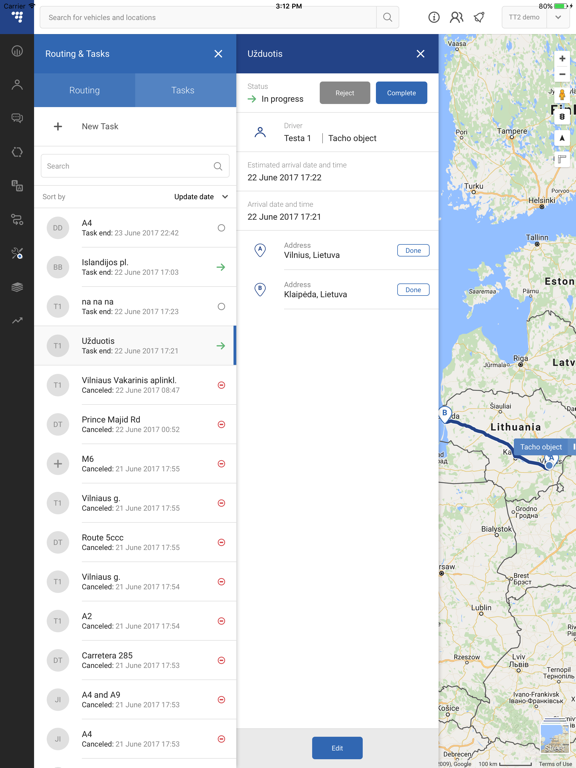Focus the vehicles and locations search field
The height and width of the screenshot is (768, 576).
pyautogui.click(x=208, y=17)
